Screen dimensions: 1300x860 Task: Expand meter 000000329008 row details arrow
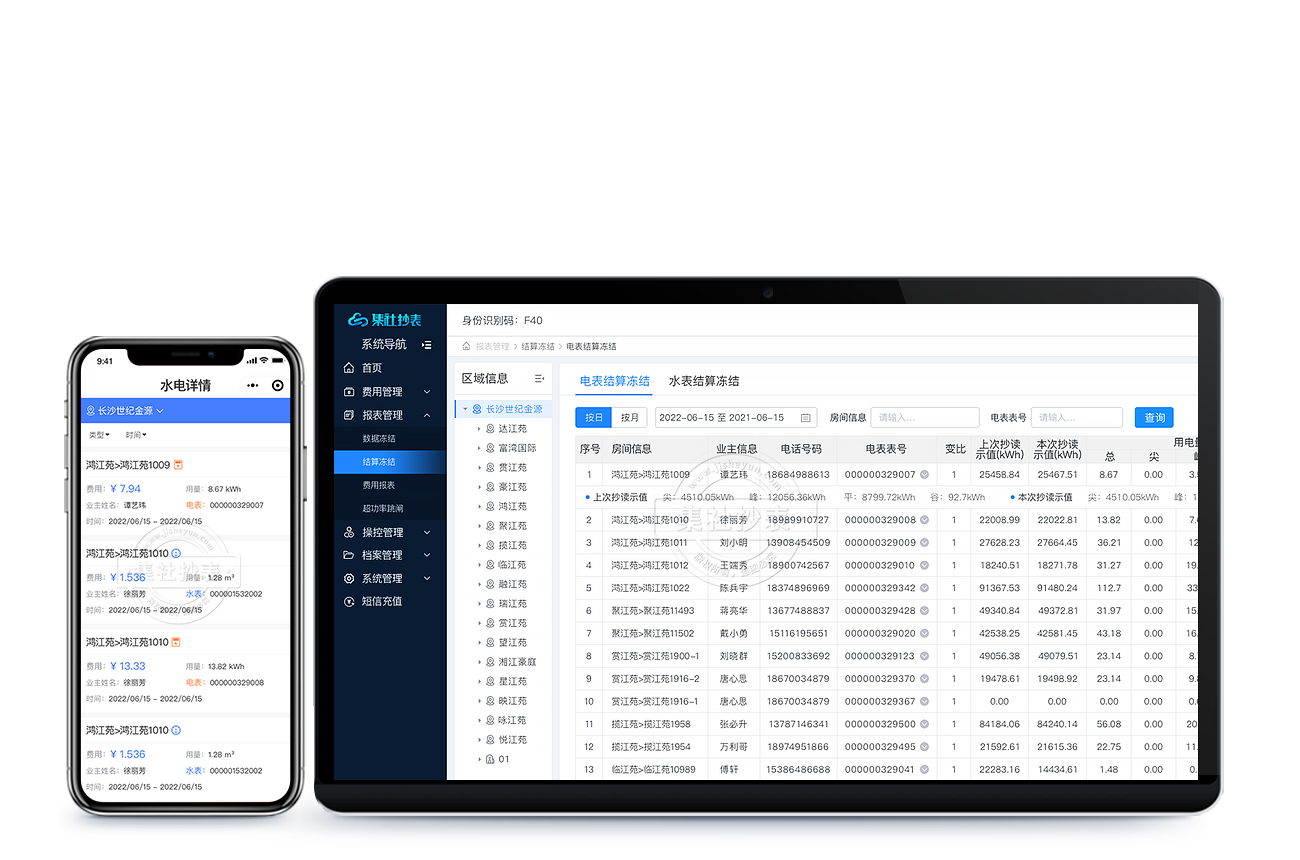tap(924, 520)
